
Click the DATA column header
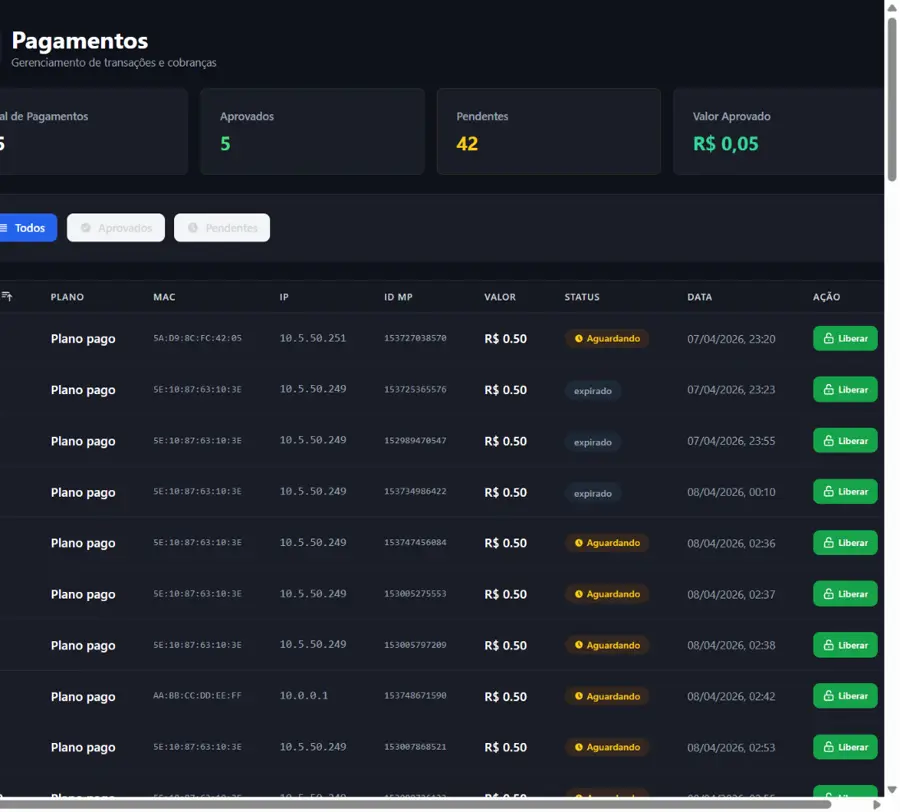pyautogui.click(x=700, y=297)
